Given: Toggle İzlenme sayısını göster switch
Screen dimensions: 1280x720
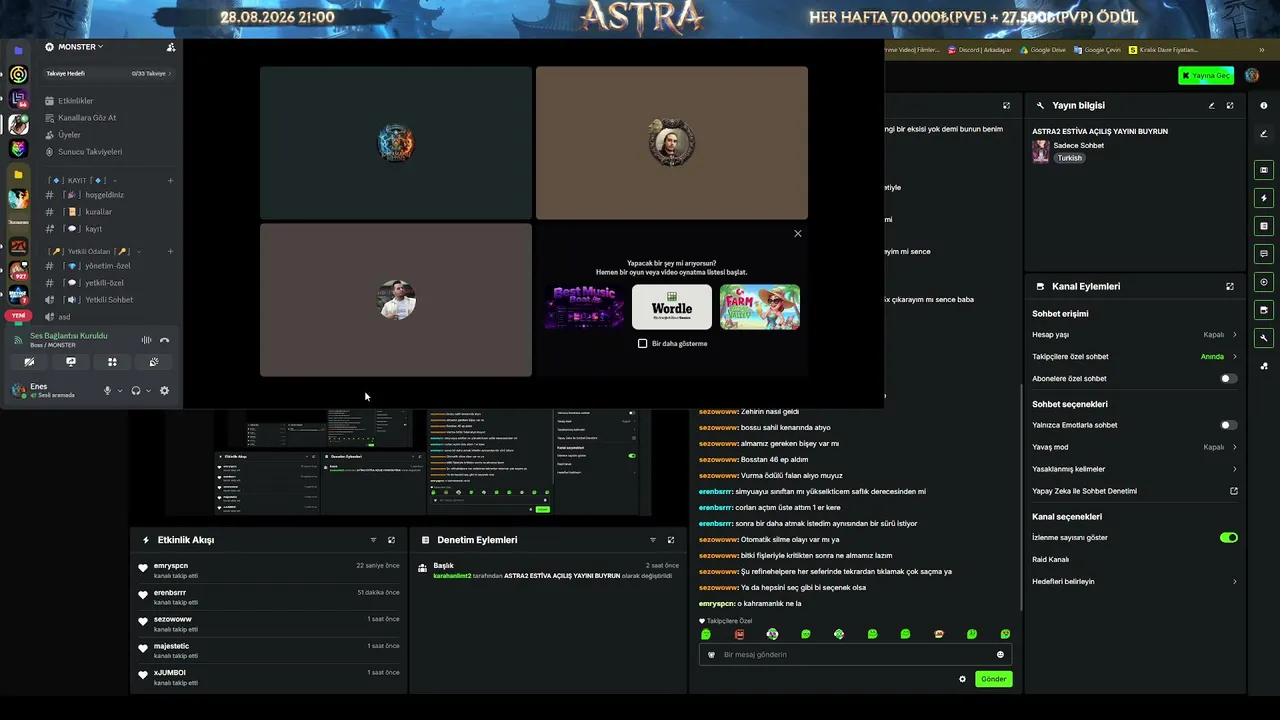Looking at the screenshot, I should coord(1229,538).
